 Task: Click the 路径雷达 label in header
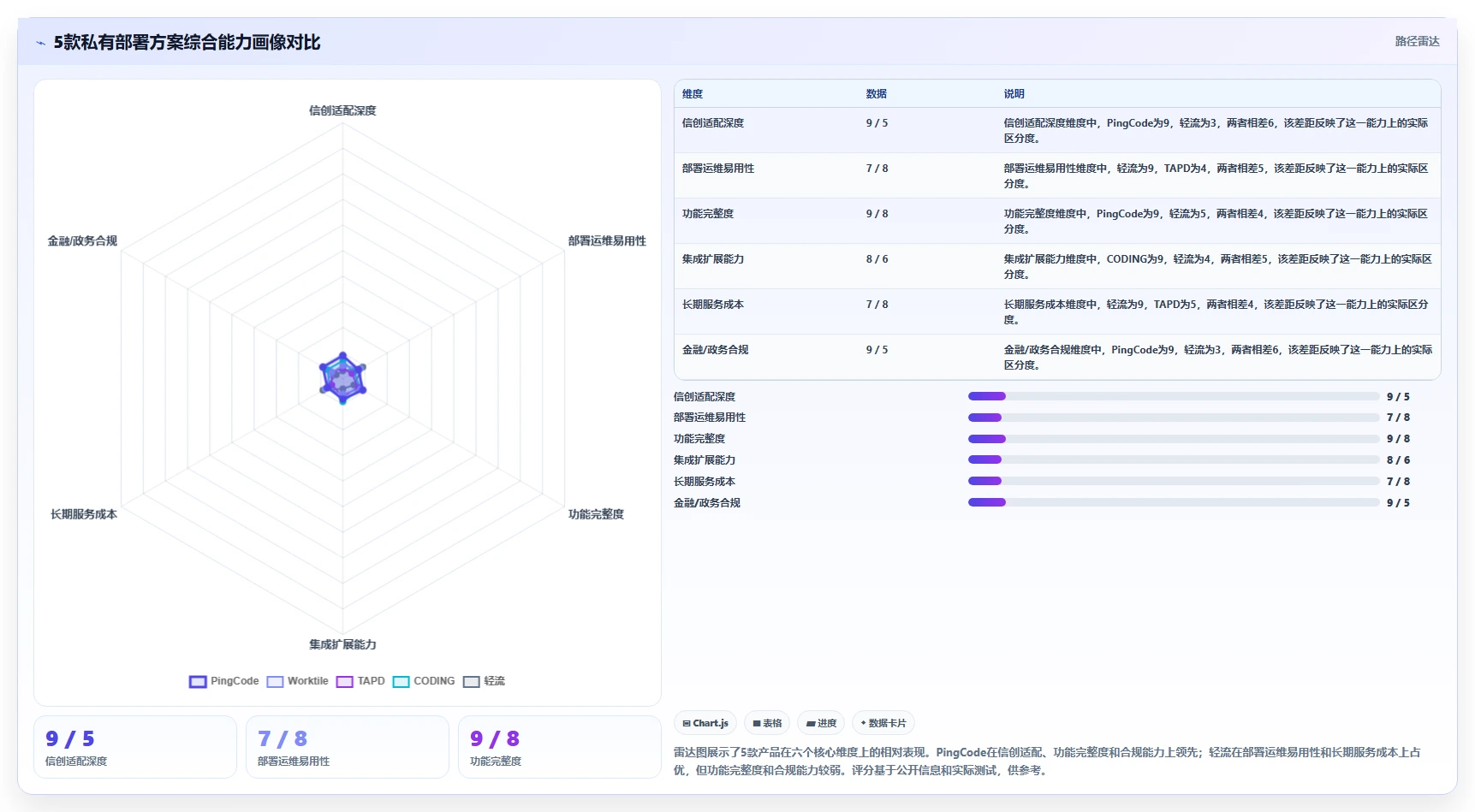click(1418, 41)
